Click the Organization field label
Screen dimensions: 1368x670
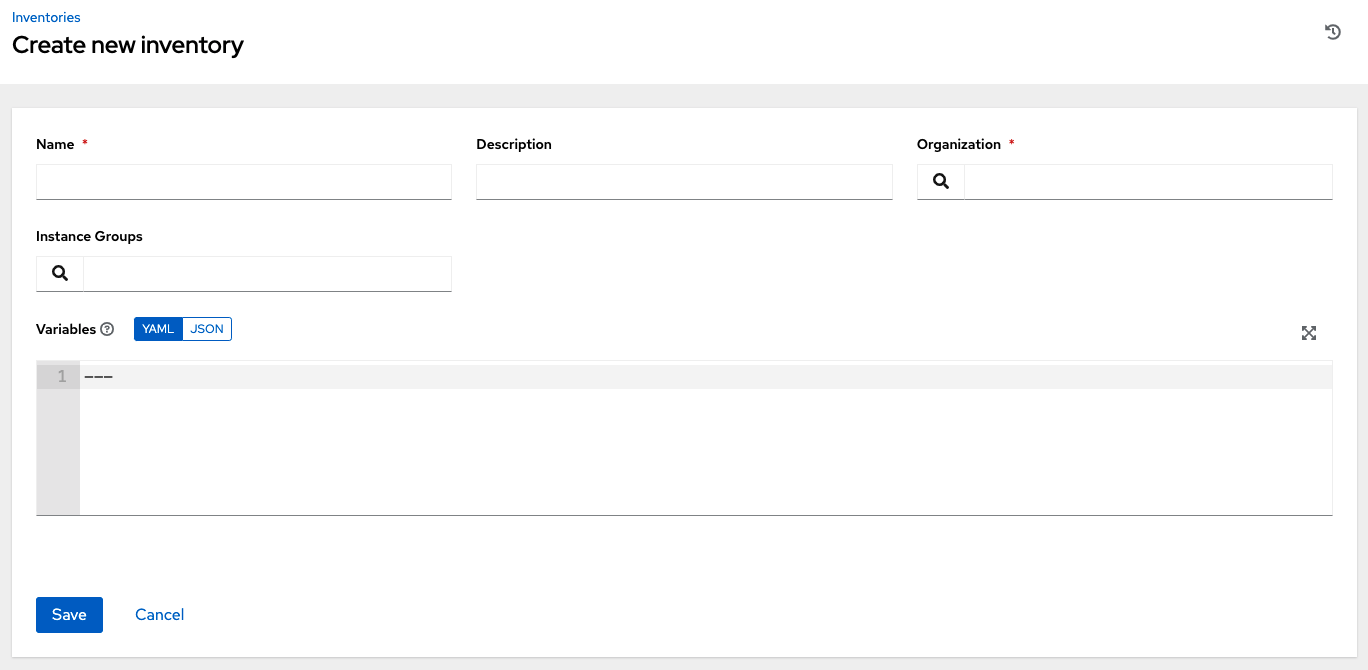[958, 144]
